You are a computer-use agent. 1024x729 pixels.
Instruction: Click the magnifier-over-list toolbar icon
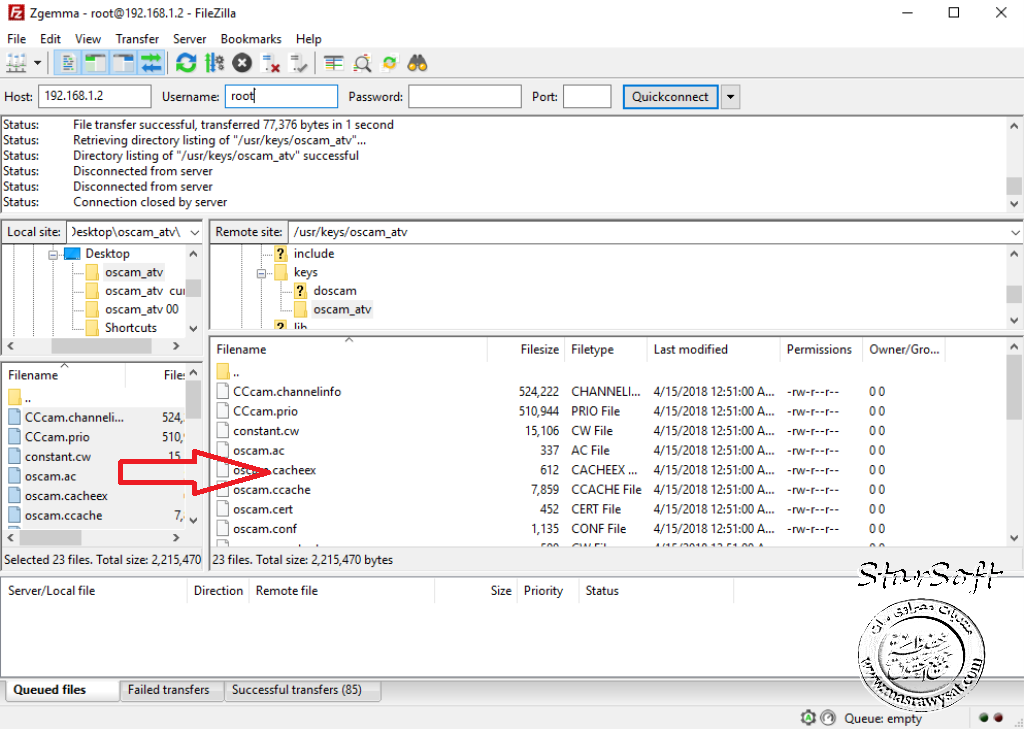pyautogui.click(x=362, y=63)
